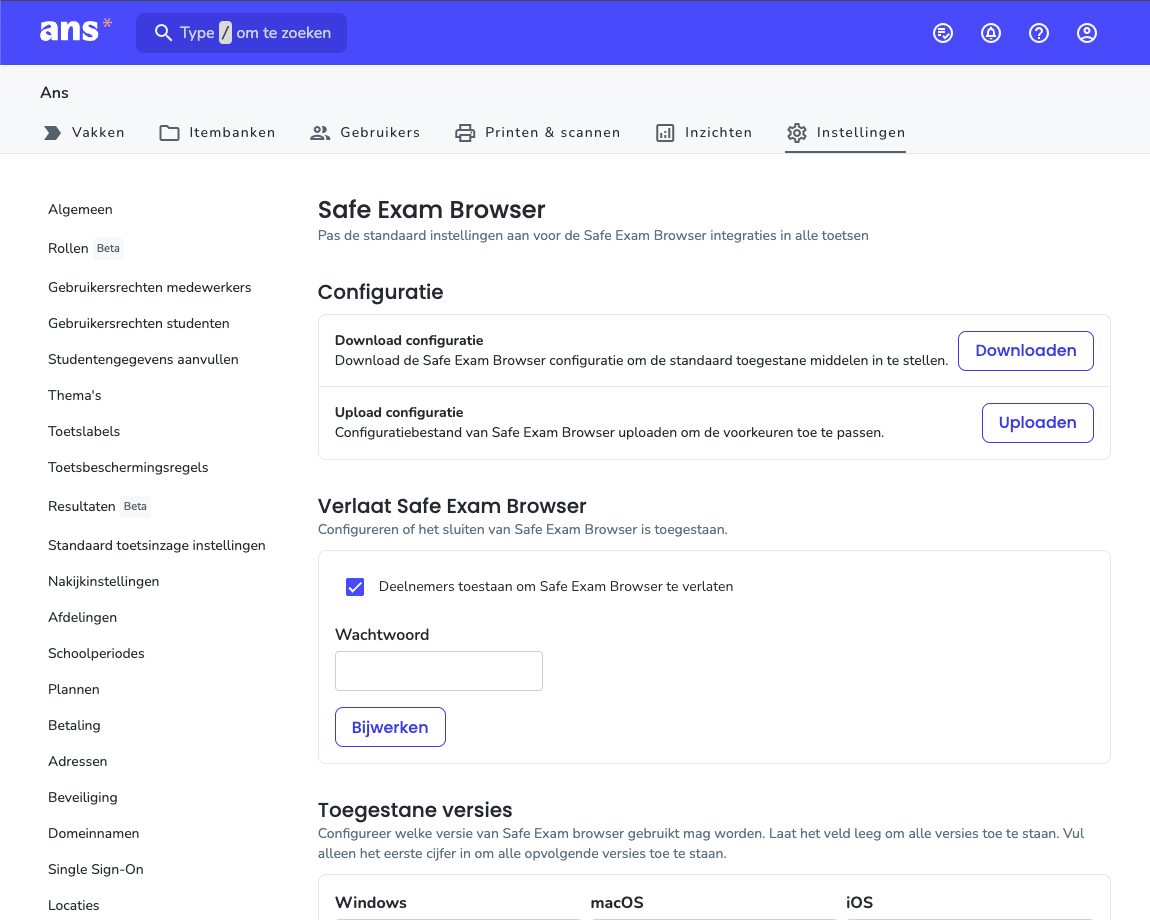Go to Printen & scannen tab
1150x920 pixels.
pos(538,133)
